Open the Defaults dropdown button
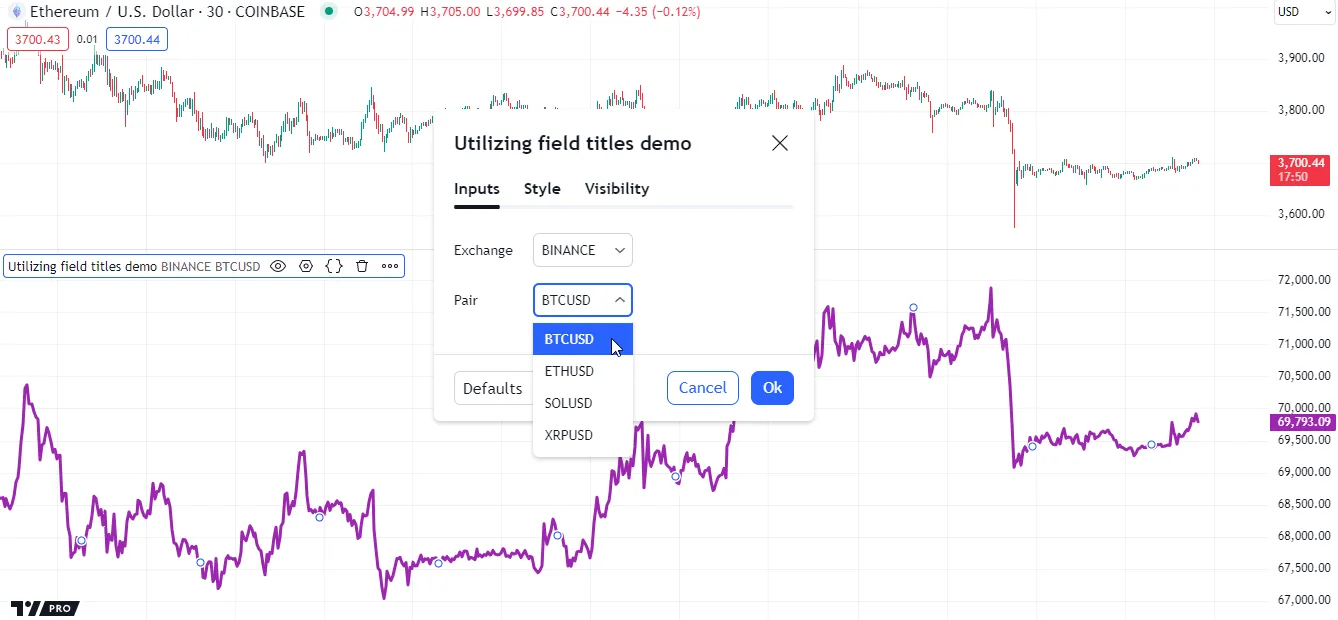1338x620 pixels. pyautogui.click(x=493, y=388)
